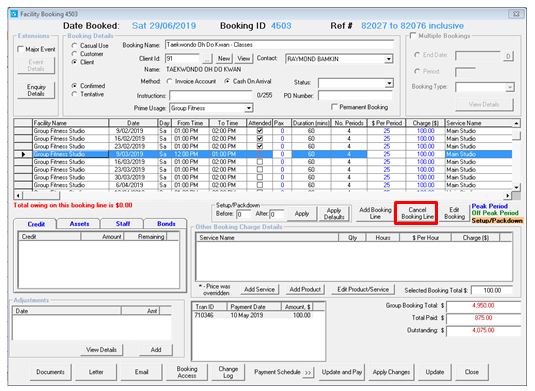Click the Instructions text field

211,96
